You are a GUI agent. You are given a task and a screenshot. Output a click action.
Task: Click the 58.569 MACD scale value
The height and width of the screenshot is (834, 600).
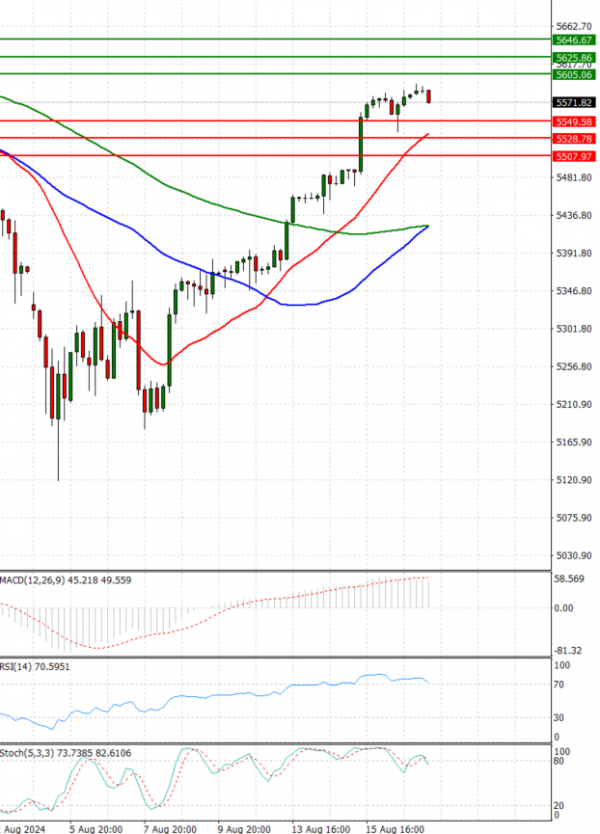tap(569, 579)
